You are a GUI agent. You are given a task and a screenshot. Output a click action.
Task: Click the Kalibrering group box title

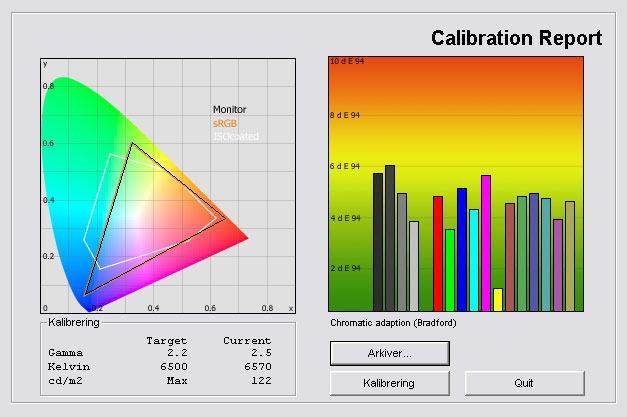pos(74,323)
